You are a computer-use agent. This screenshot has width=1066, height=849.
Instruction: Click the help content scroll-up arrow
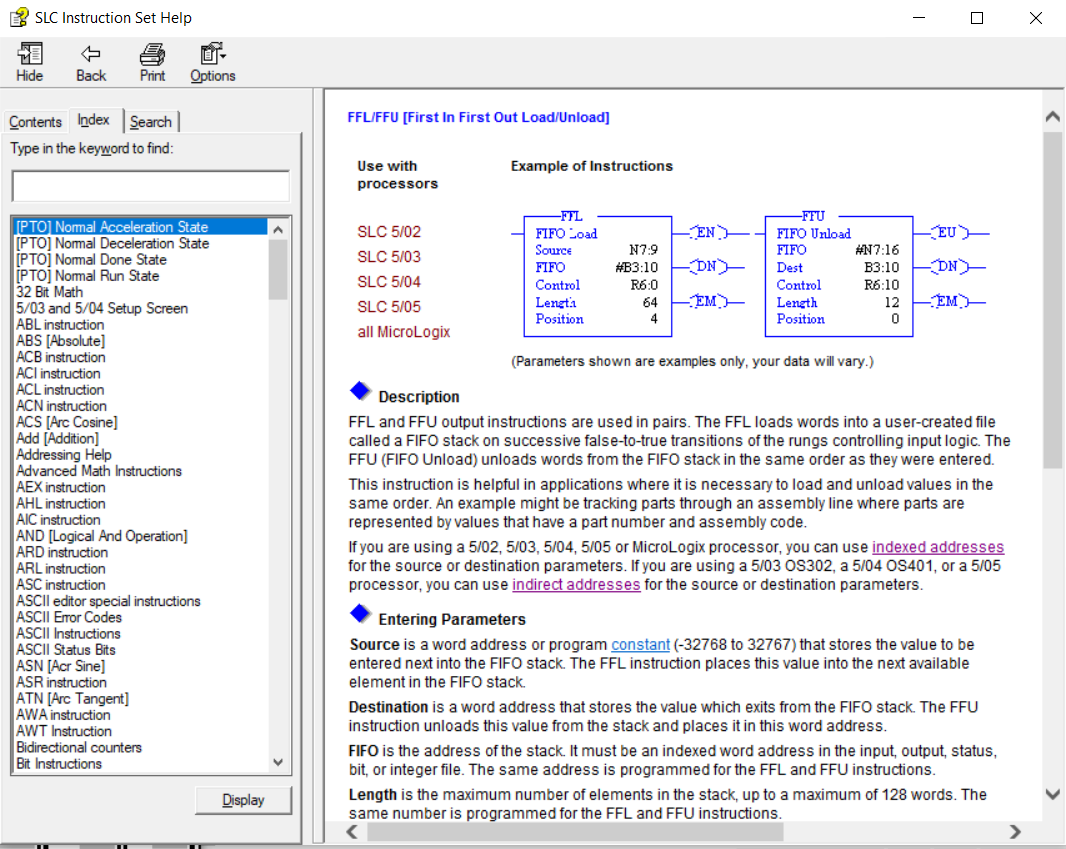(x=1052, y=116)
